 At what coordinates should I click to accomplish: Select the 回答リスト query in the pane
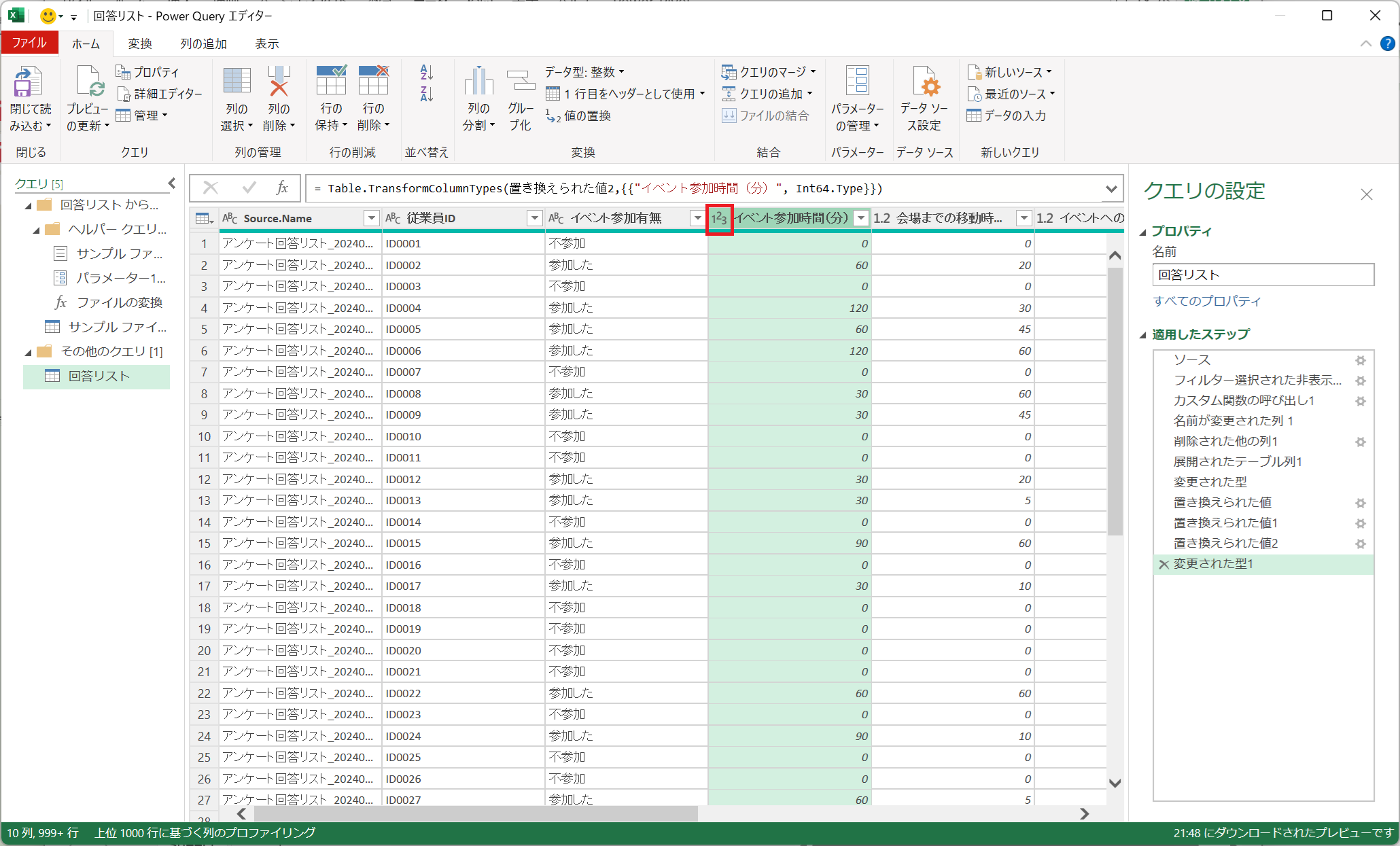point(97,376)
